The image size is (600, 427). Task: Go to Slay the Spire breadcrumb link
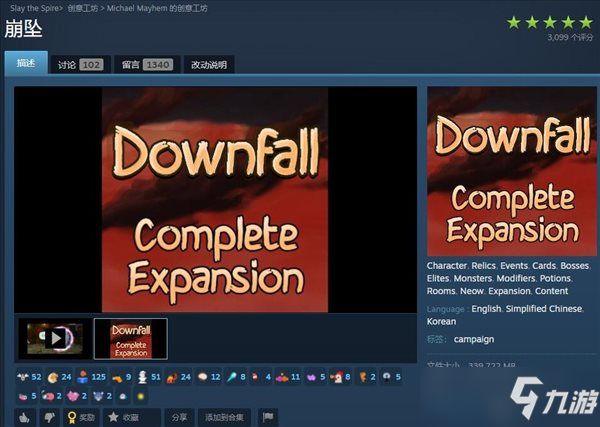34,8
